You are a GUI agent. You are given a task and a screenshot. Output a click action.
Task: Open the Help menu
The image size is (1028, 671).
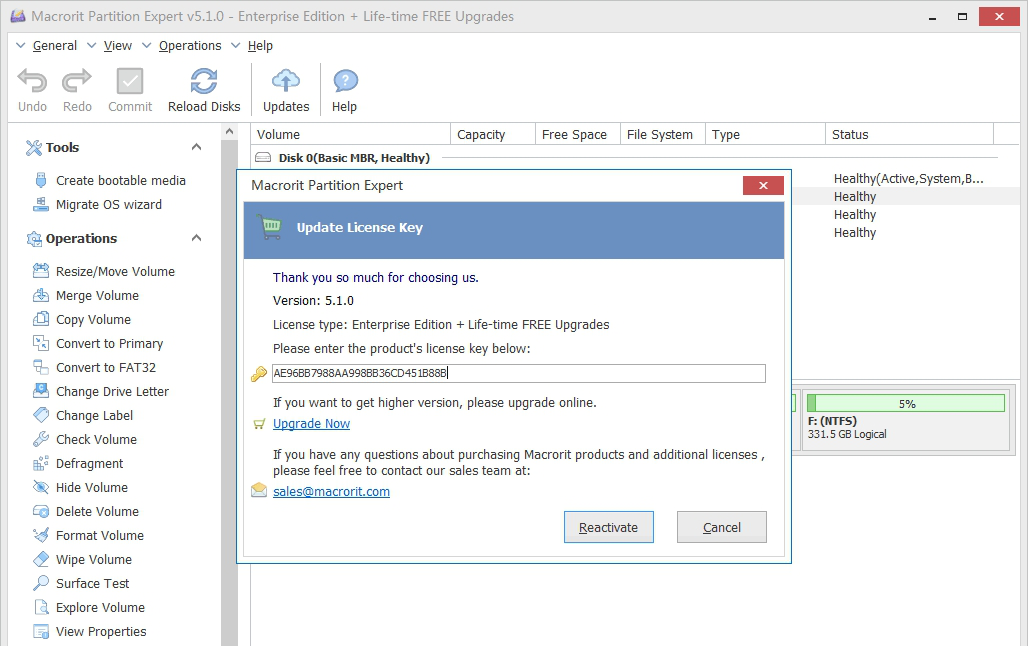(260, 45)
